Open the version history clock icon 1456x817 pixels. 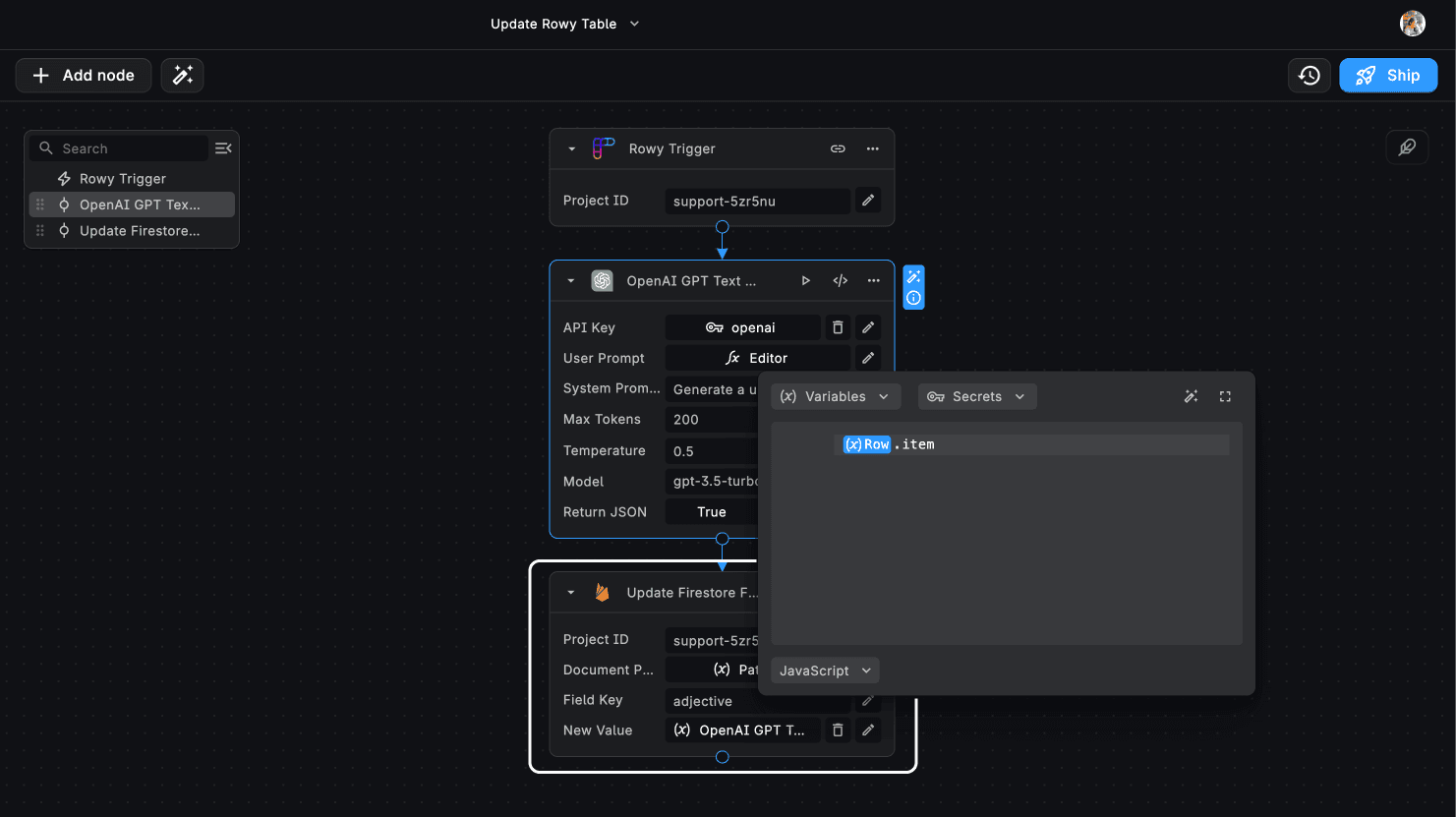click(1309, 76)
